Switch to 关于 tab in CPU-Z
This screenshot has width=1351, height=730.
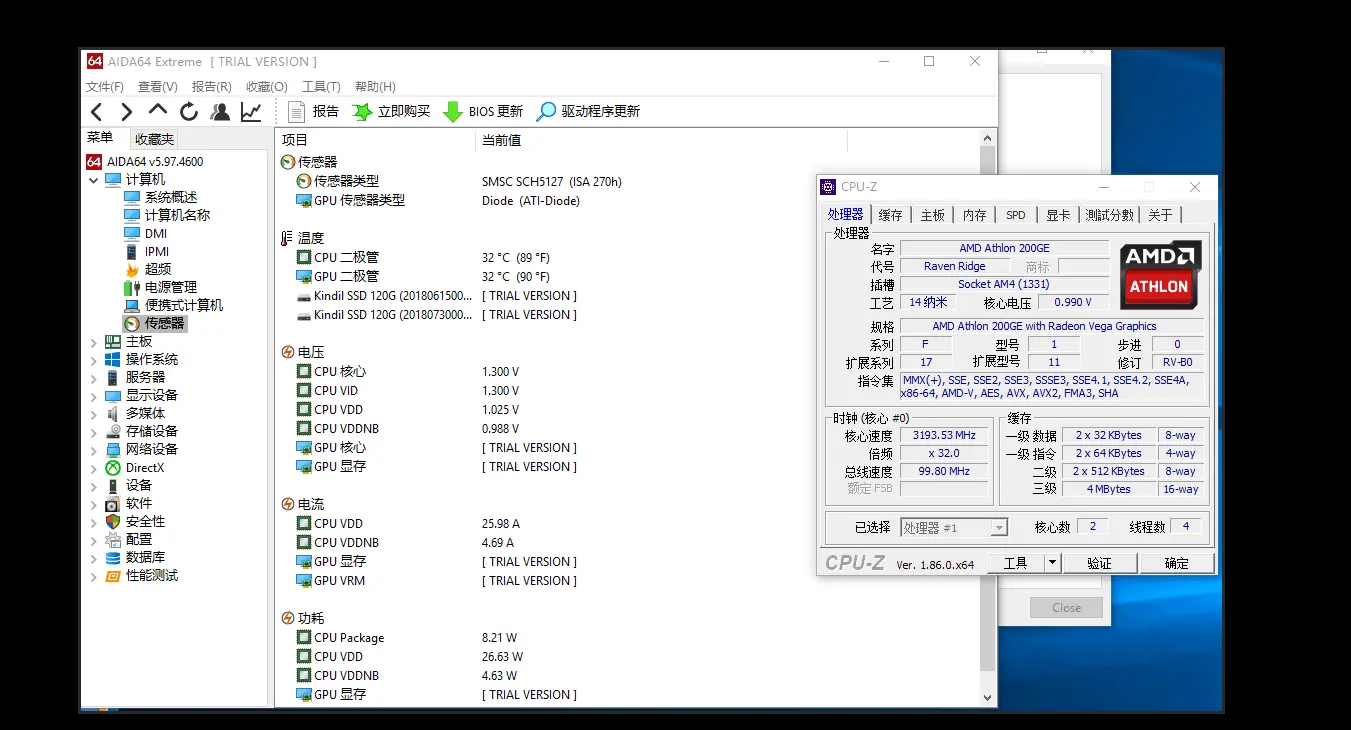(x=1160, y=215)
